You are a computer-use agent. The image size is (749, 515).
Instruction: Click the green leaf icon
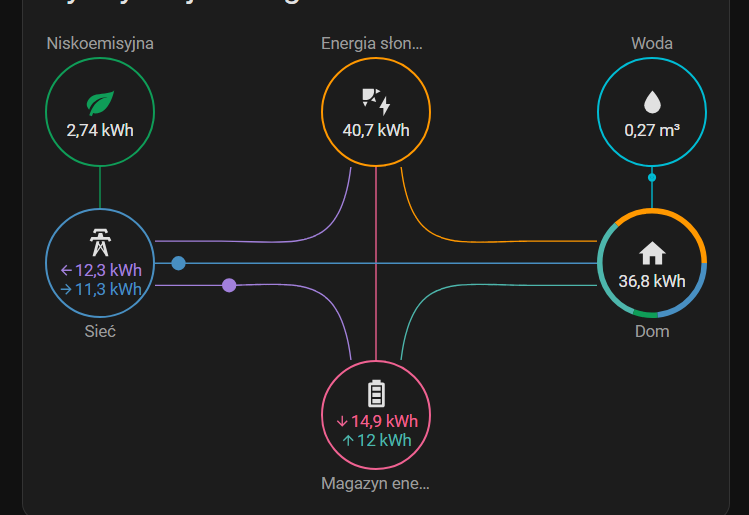pyautogui.click(x=100, y=102)
